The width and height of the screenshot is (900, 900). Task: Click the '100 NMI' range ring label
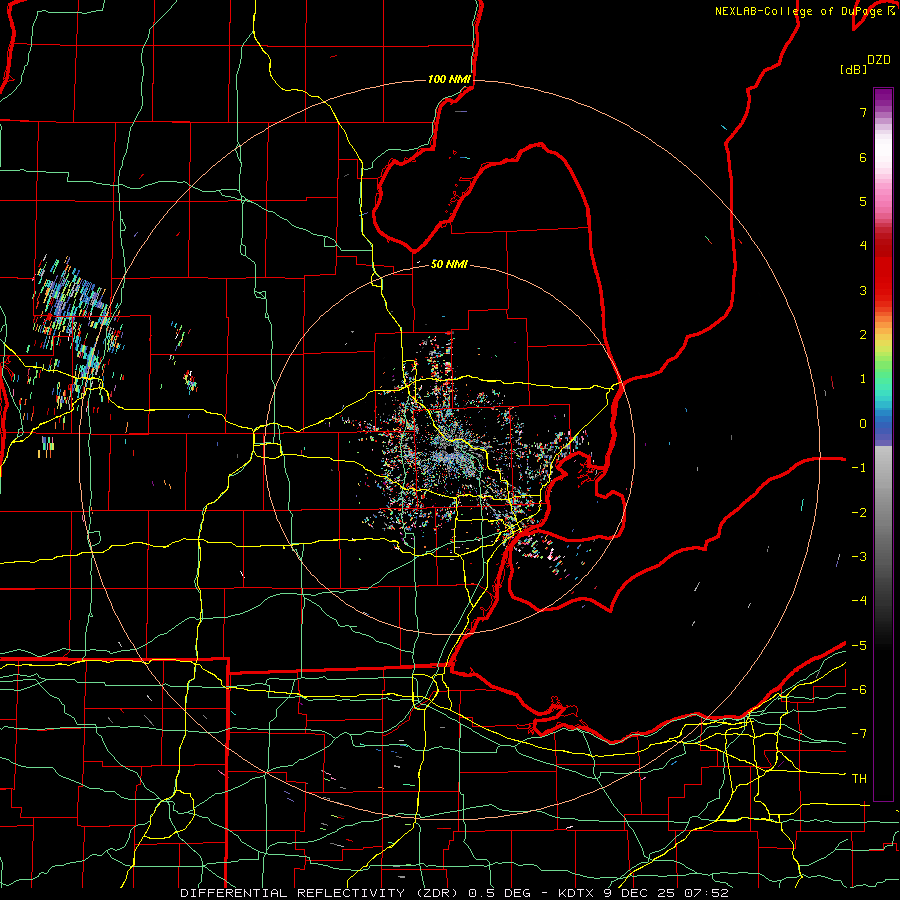tap(449, 79)
